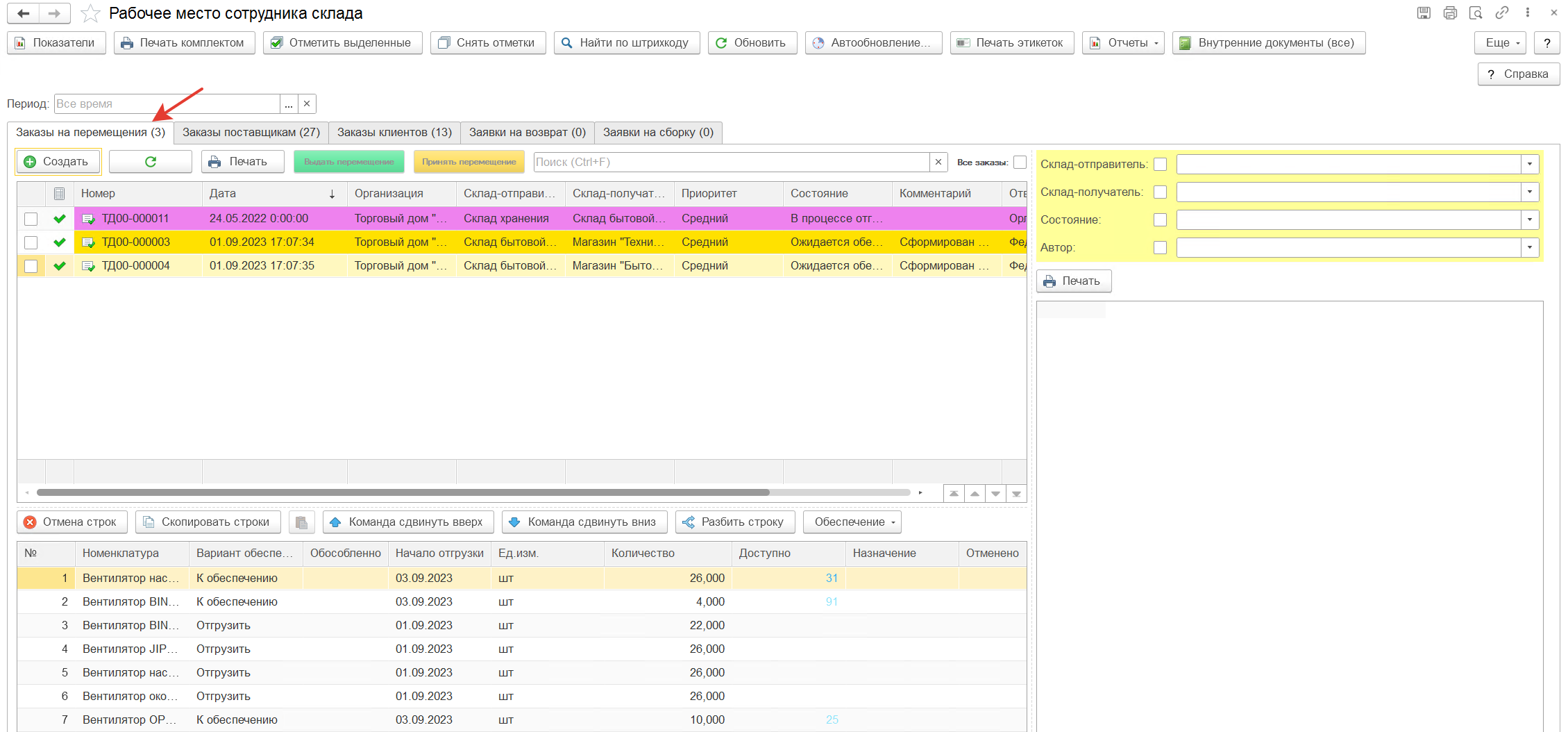Click the paste icon next to Скопировать строки
Screen dimensions: 1568x732
coord(301,522)
